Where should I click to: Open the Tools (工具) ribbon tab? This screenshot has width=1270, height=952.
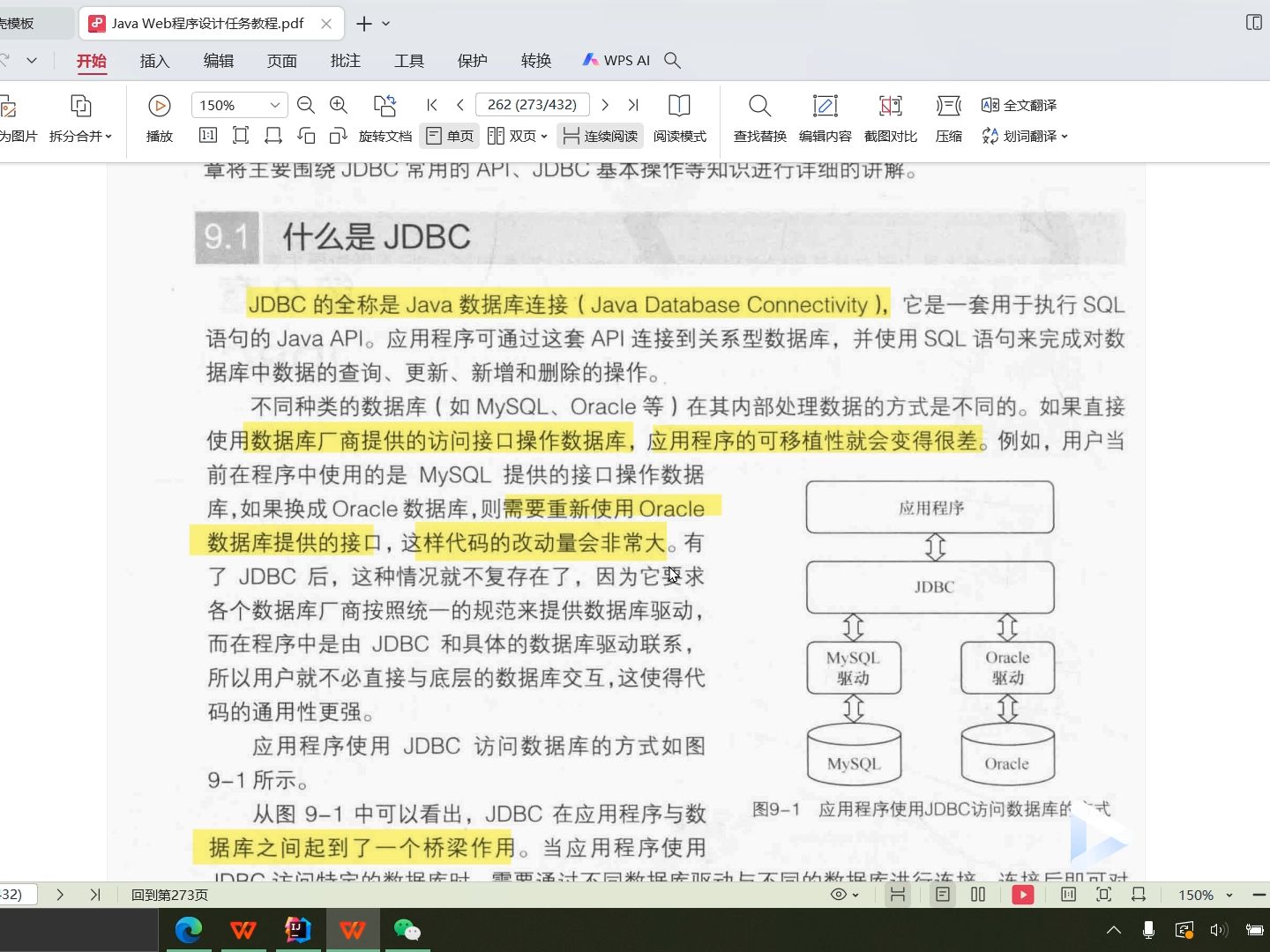pyautogui.click(x=409, y=61)
